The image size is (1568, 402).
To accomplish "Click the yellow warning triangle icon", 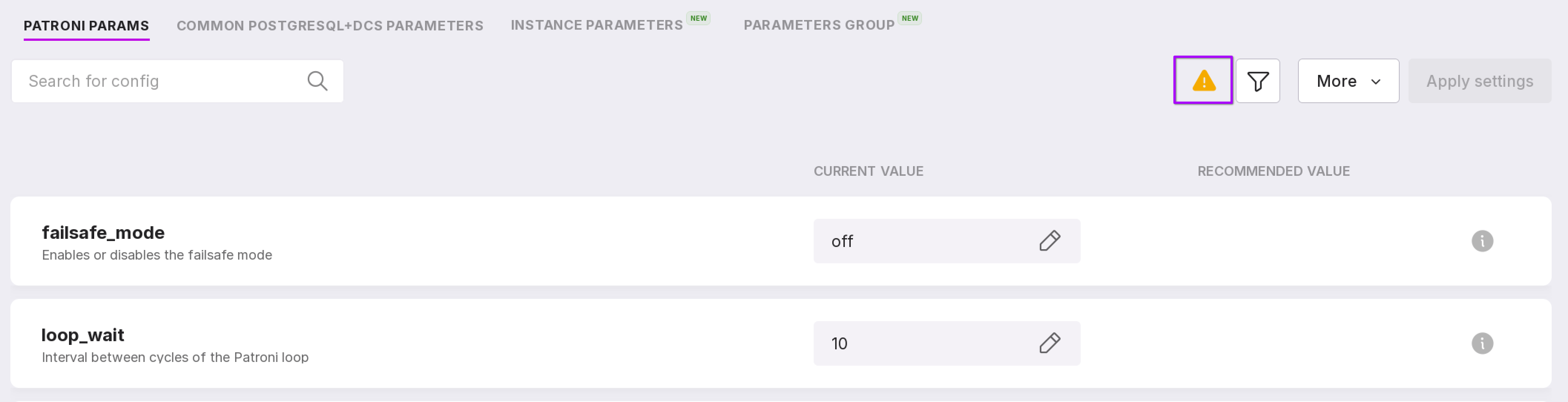I will 1203,80.
